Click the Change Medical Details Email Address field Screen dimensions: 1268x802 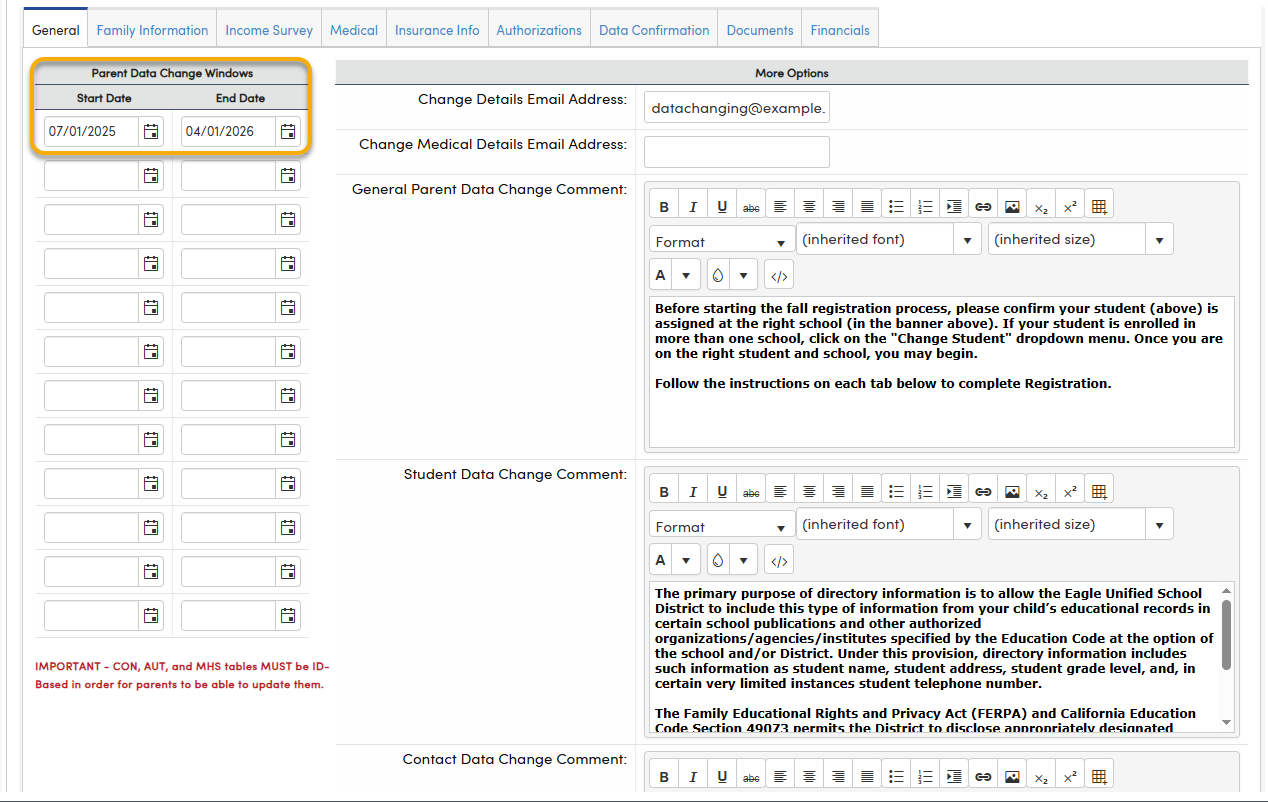[x=737, y=152]
